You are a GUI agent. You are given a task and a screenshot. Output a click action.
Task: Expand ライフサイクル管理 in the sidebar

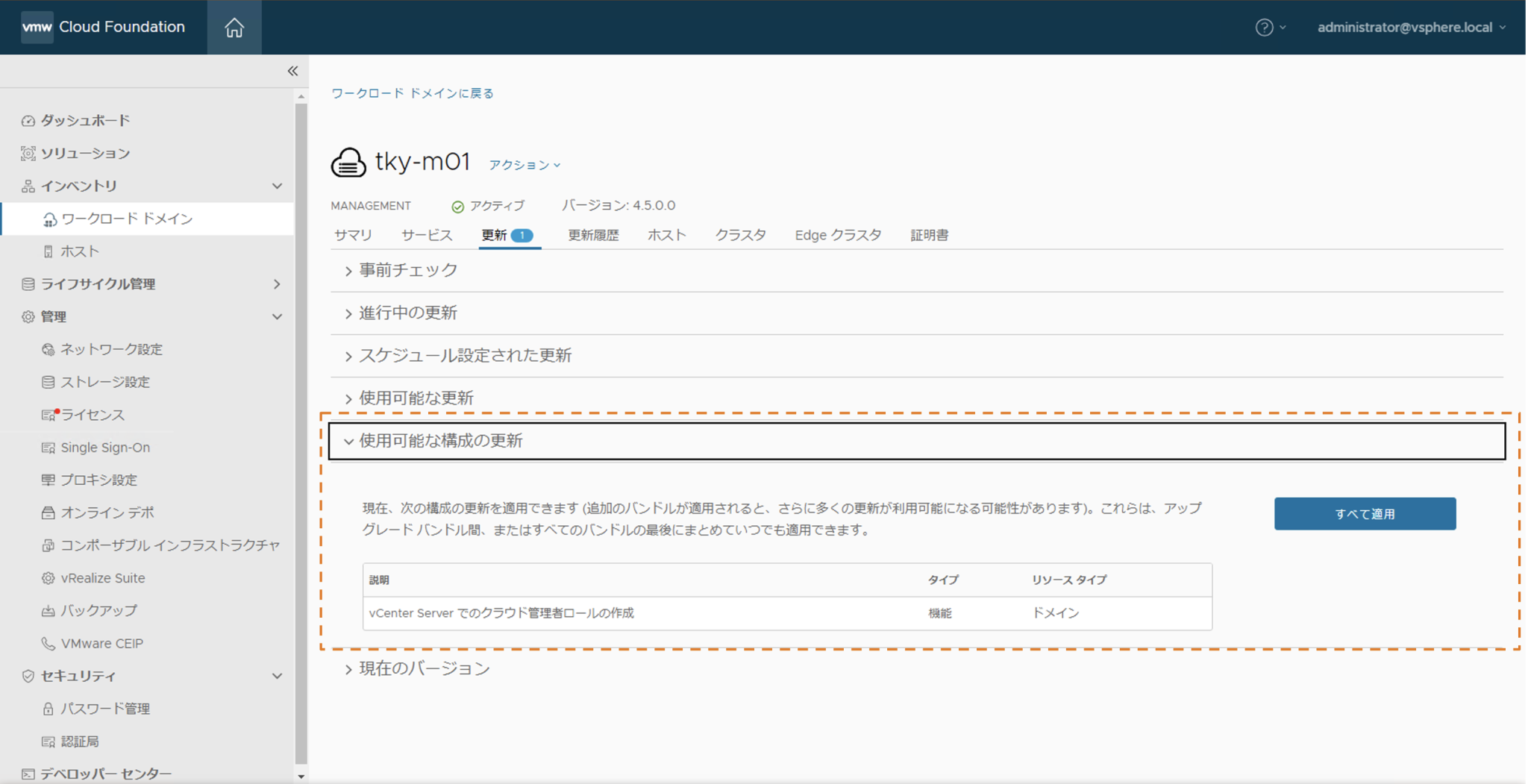pos(276,284)
